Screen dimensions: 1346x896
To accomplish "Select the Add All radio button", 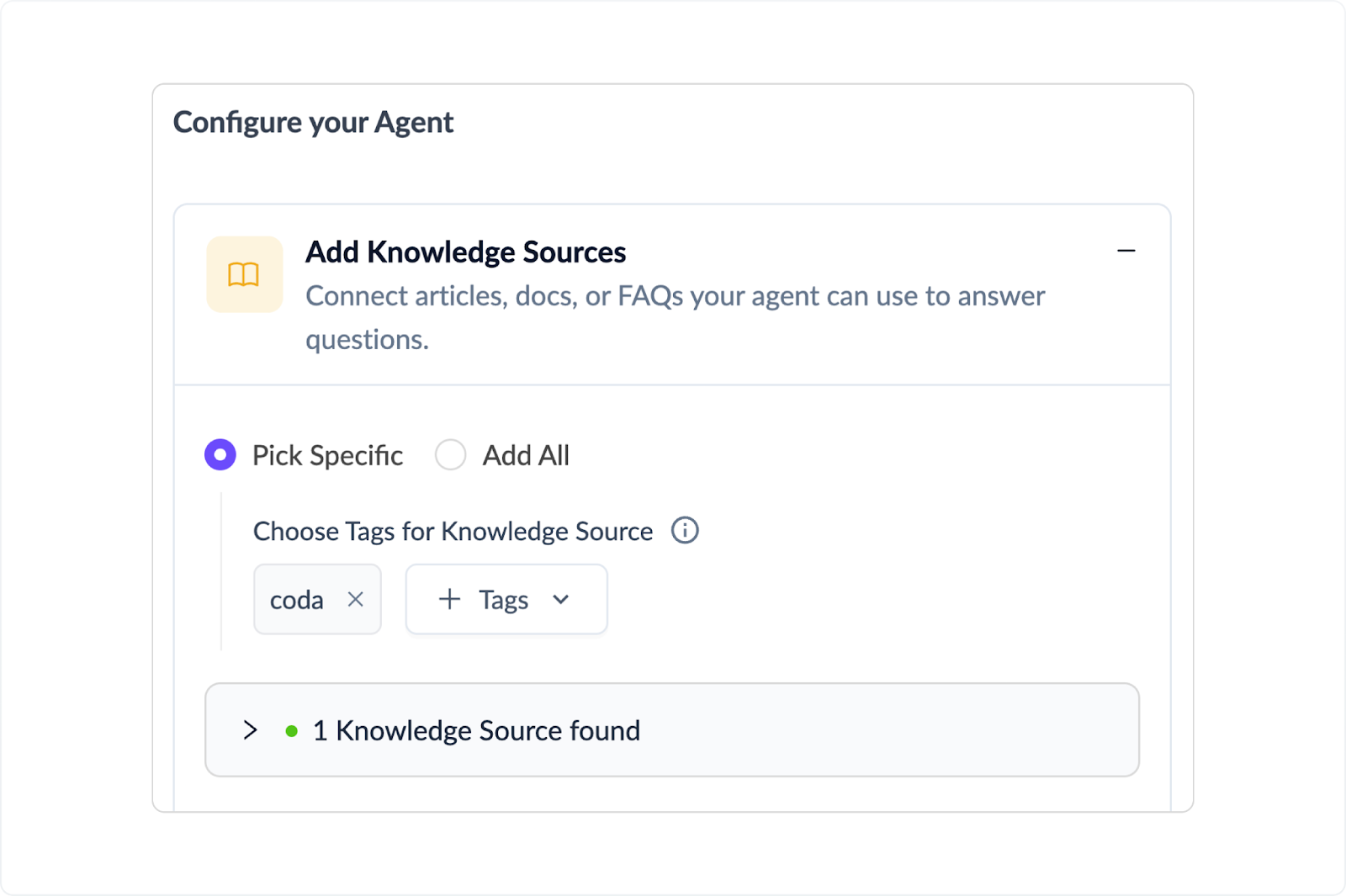I will click(451, 455).
